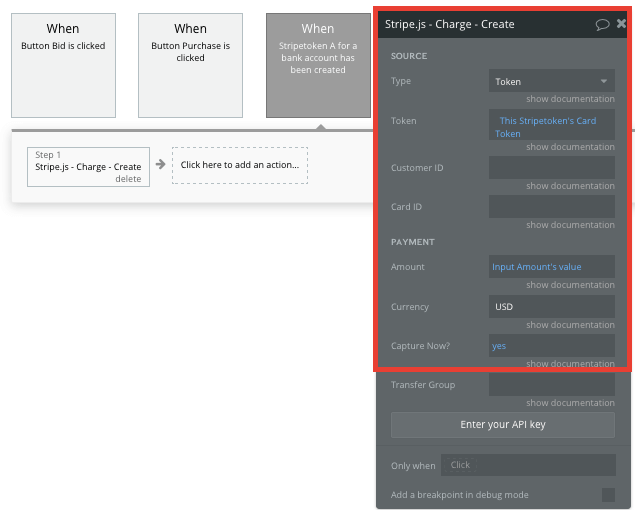The width and height of the screenshot is (635, 510).
Task: Edit Amount expression Input Amount's value
Action: click(552, 267)
